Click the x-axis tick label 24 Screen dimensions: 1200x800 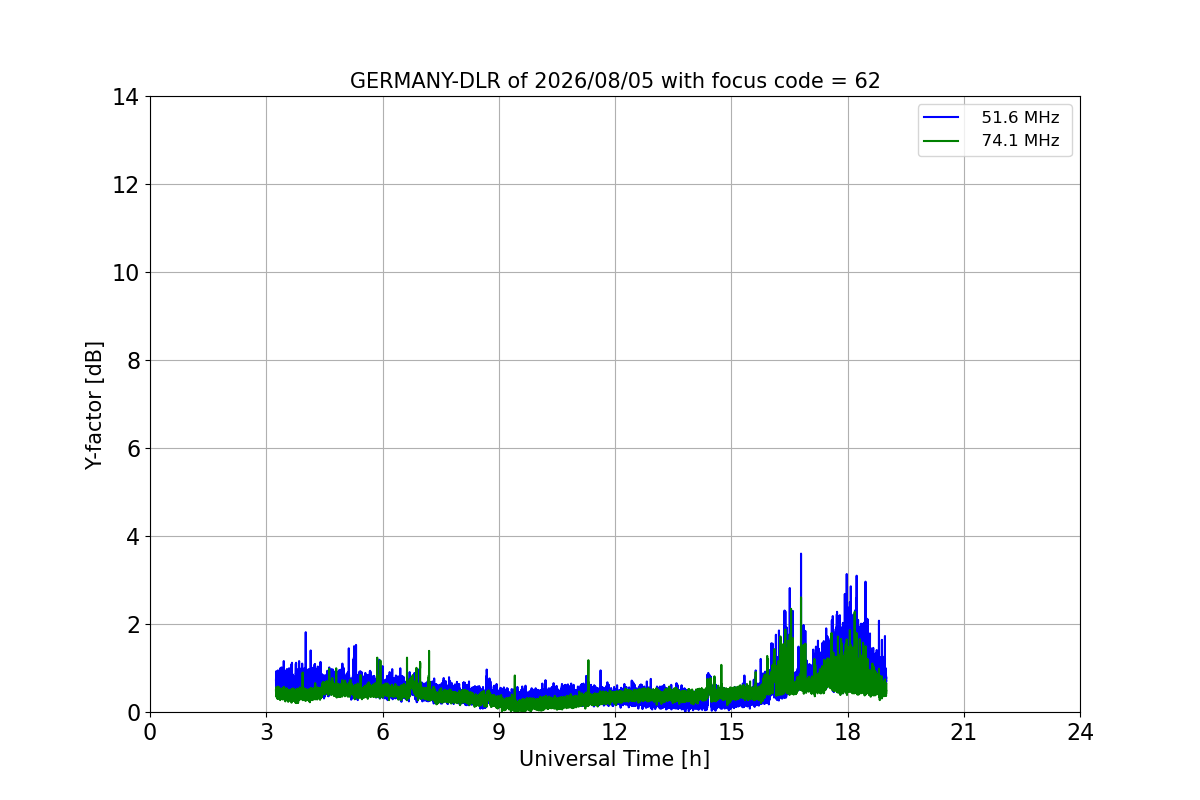(1080, 732)
